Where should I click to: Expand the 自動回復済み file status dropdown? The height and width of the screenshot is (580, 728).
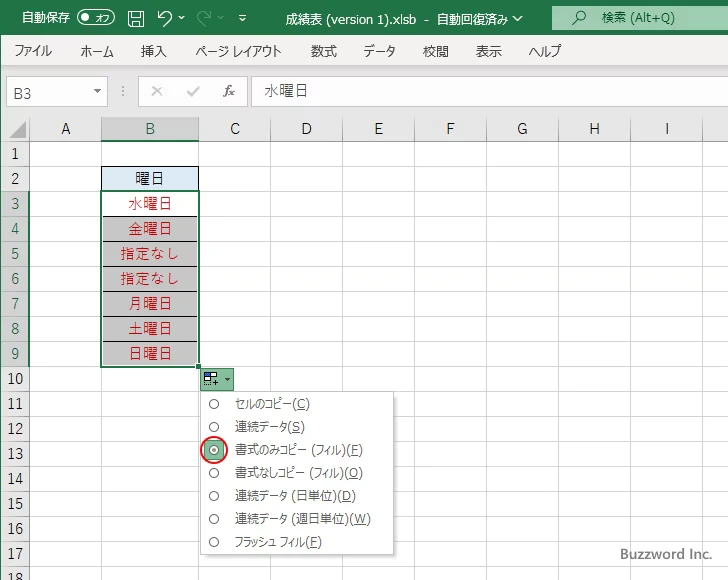pyautogui.click(x=518, y=19)
